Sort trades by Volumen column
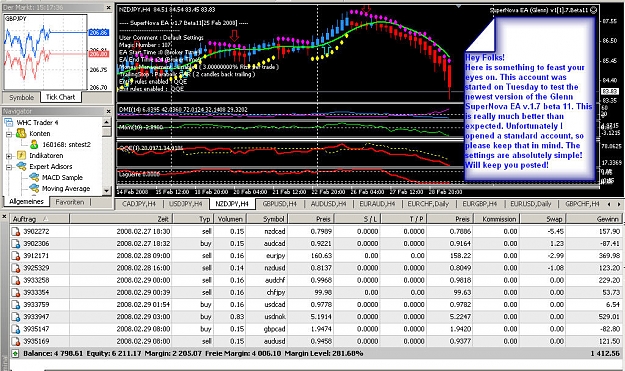The image size is (625, 371). coord(230,219)
